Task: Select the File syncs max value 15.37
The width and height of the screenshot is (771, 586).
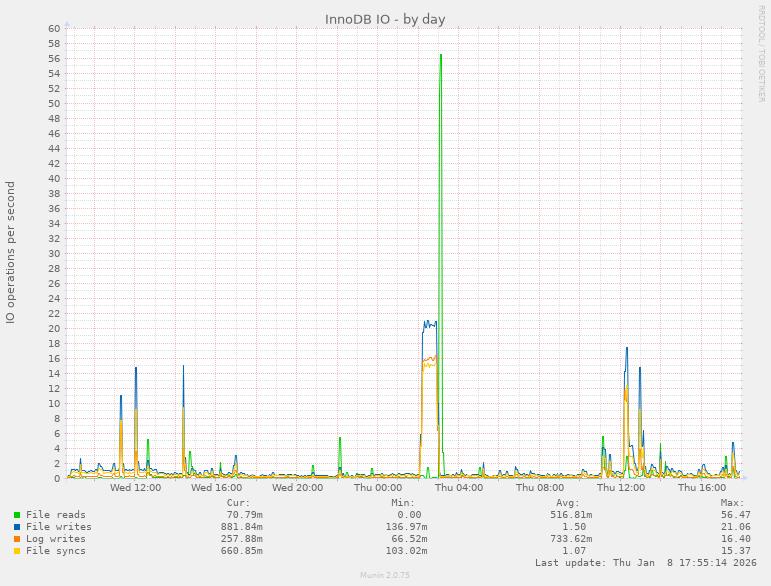Action: tap(736, 551)
